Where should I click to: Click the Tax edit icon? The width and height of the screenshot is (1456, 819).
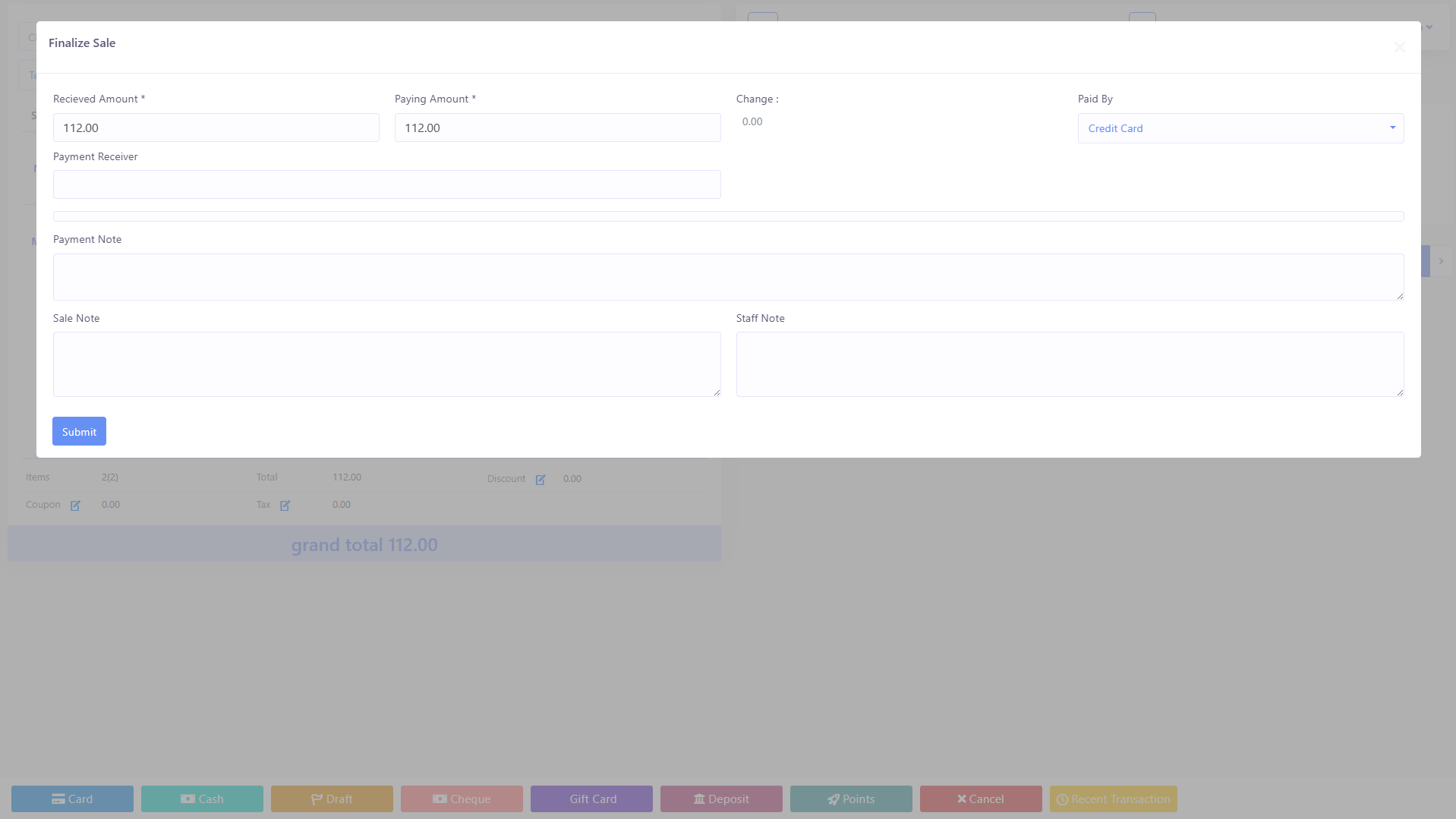(x=285, y=506)
